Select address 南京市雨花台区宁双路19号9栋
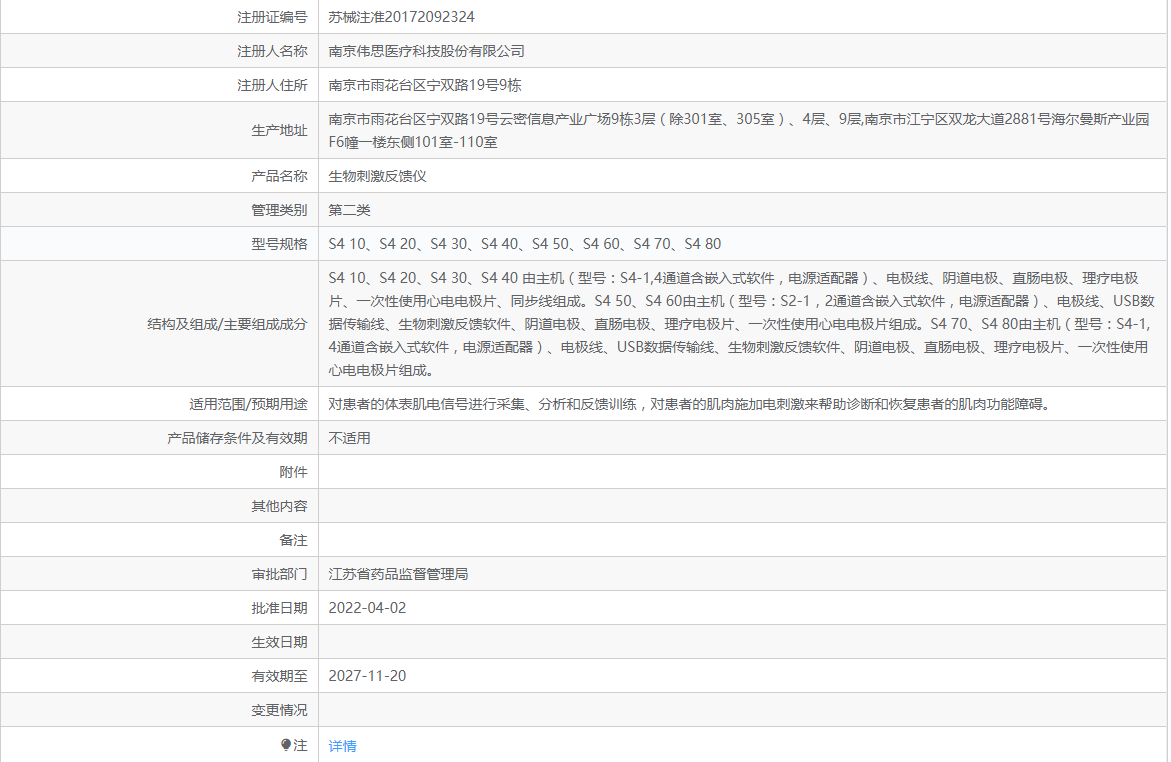The height and width of the screenshot is (762, 1171). [425, 85]
